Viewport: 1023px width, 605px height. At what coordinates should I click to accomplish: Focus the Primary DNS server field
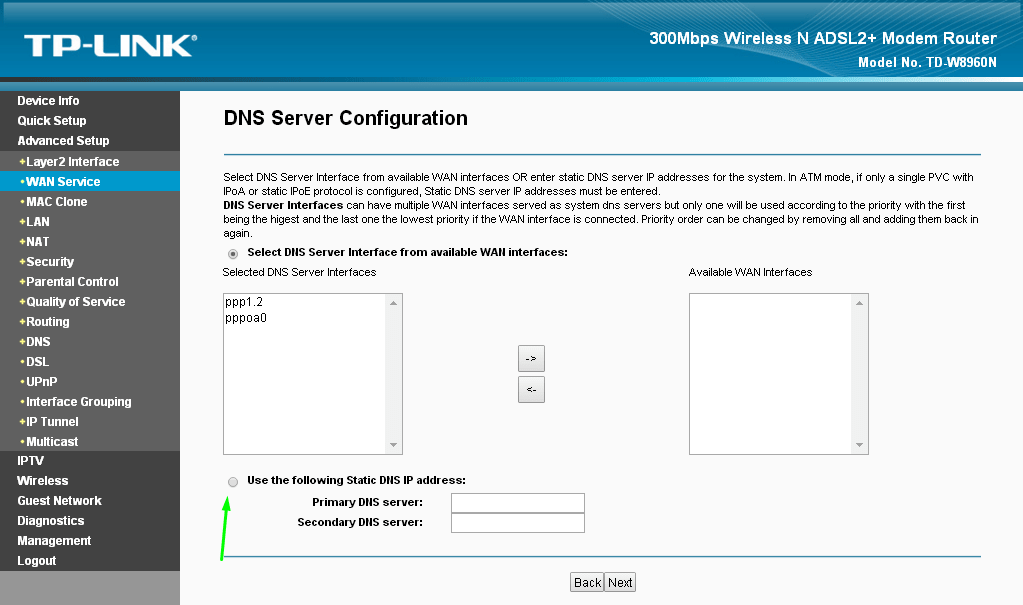(x=517, y=503)
